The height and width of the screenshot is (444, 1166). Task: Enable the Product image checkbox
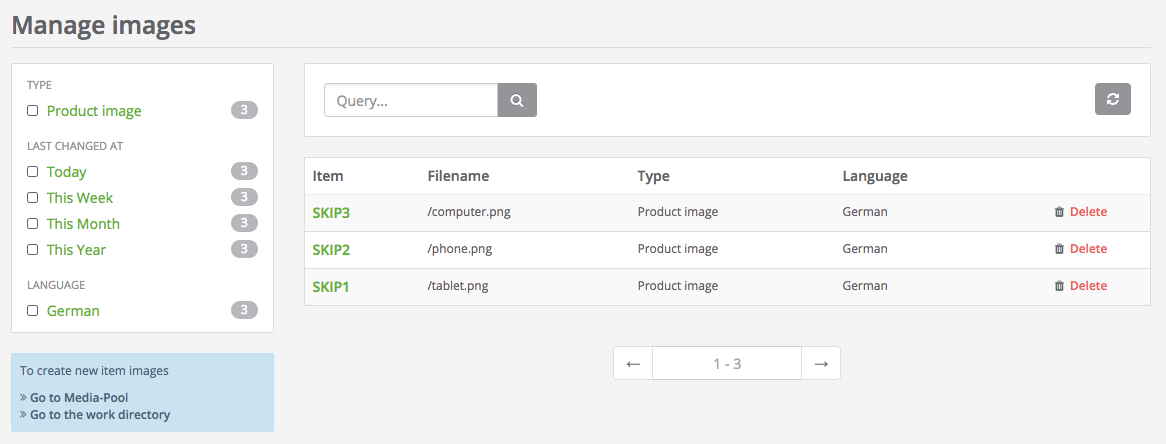(x=33, y=111)
